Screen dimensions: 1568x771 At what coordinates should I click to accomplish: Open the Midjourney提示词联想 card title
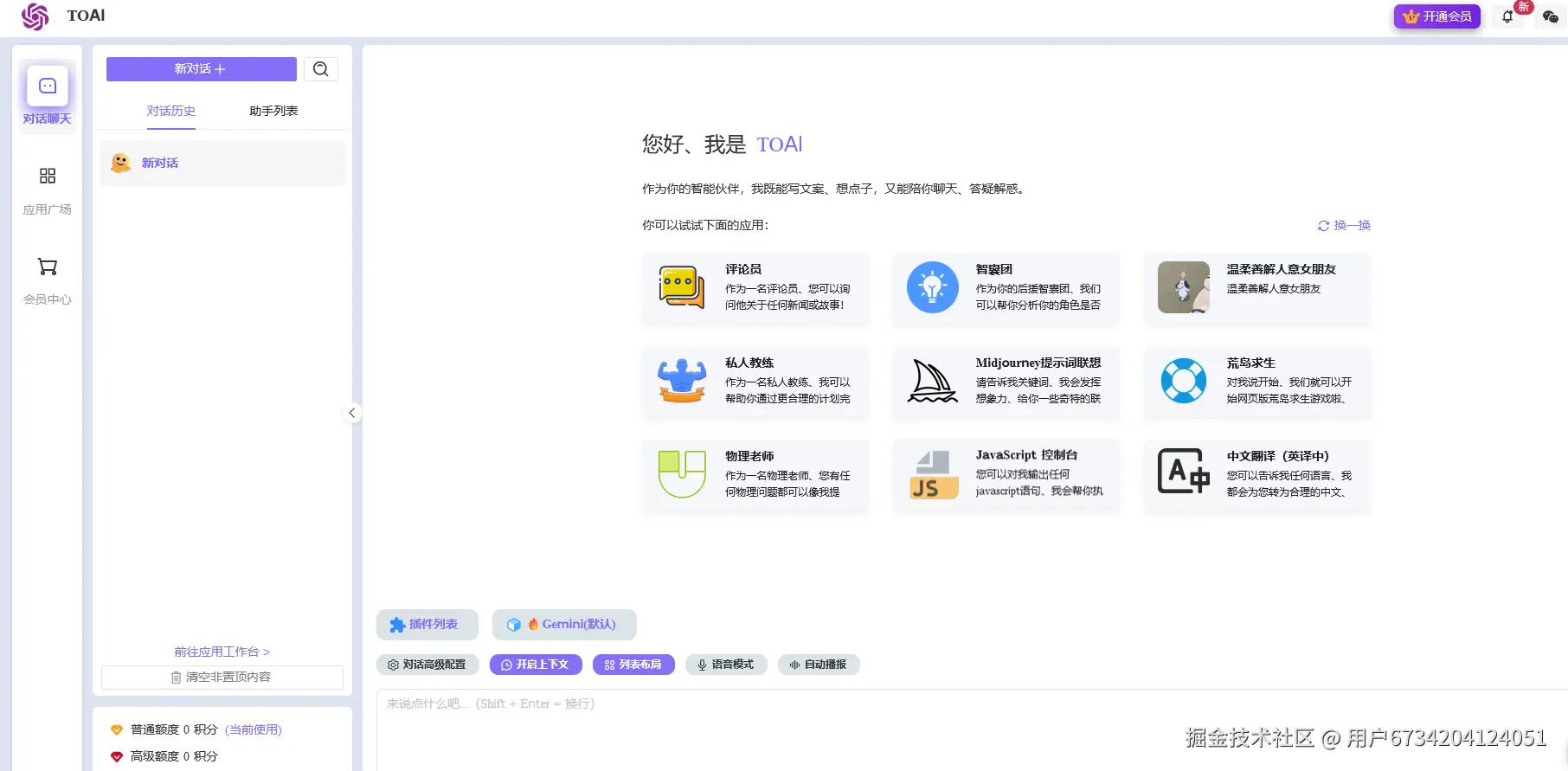[1038, 363]
